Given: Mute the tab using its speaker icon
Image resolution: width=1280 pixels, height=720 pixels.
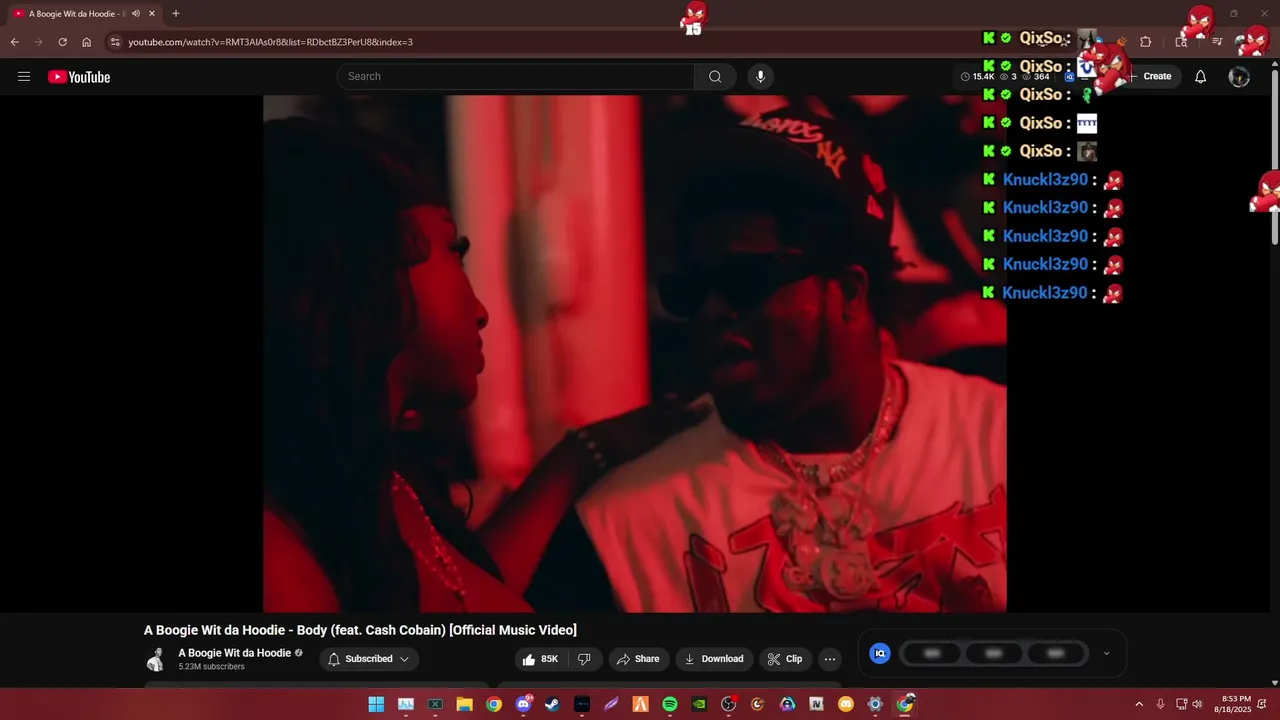Looking at the screenshot, I should pos(136,14).
